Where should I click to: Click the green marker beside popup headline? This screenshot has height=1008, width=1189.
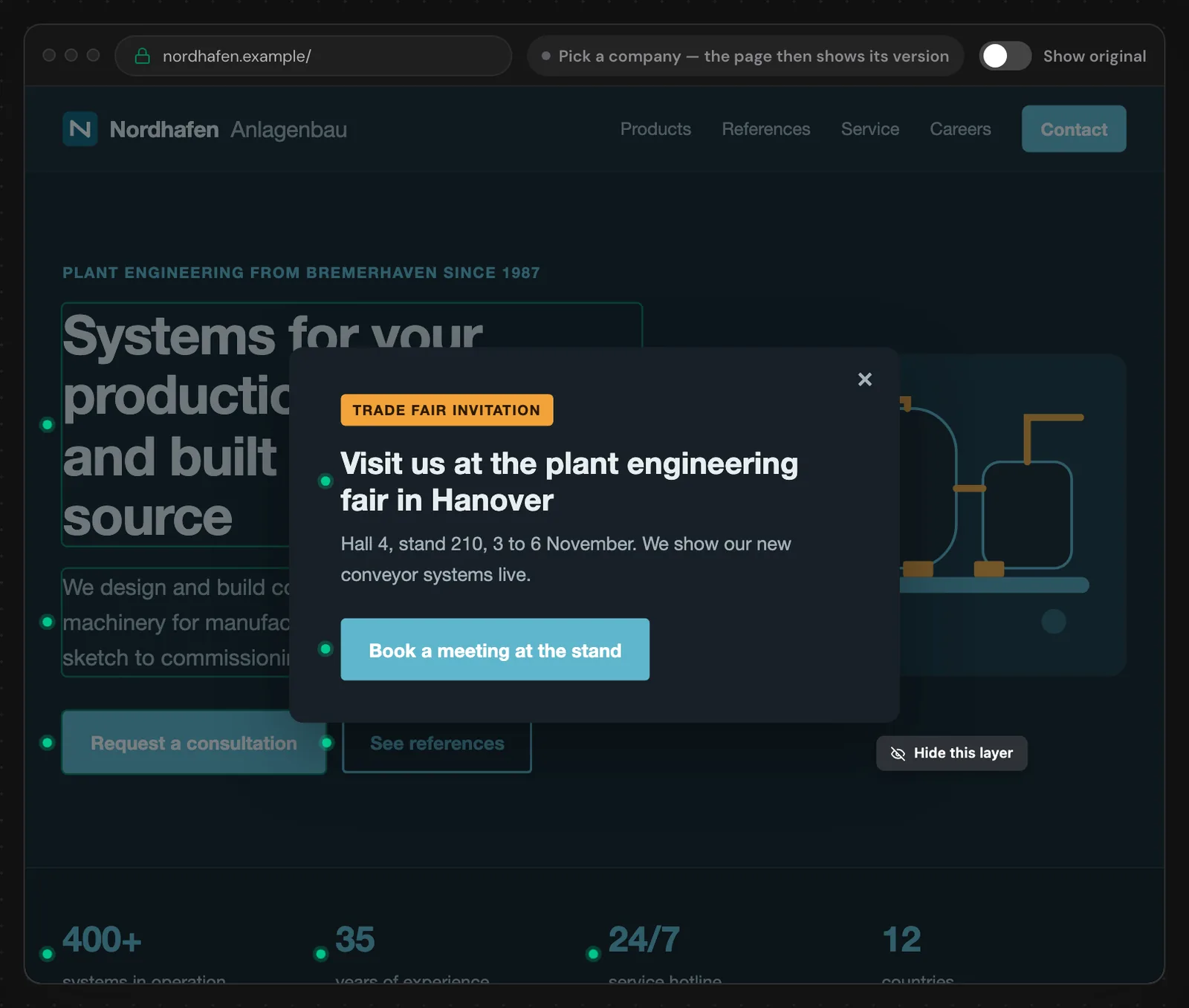(325, 481)
